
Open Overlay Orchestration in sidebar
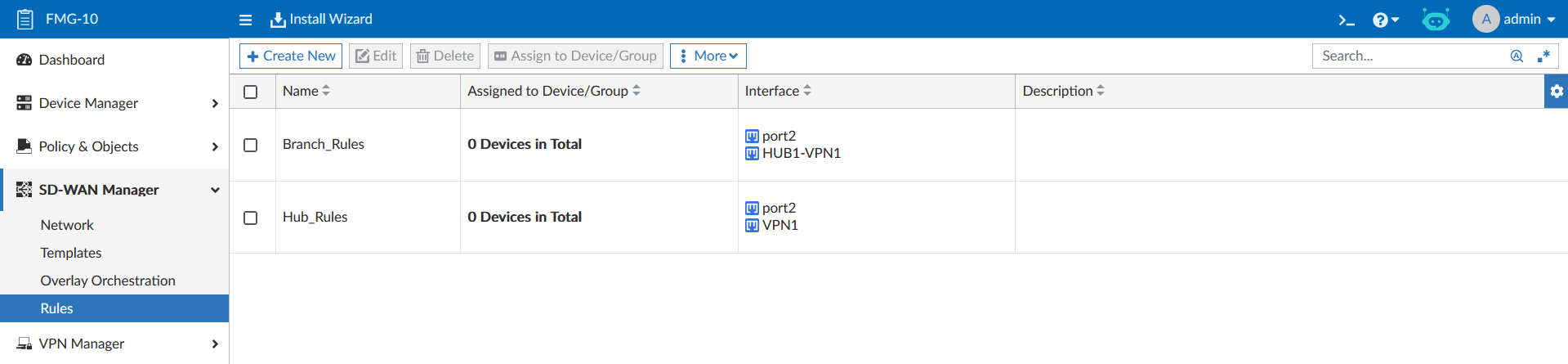coord(108,281)
